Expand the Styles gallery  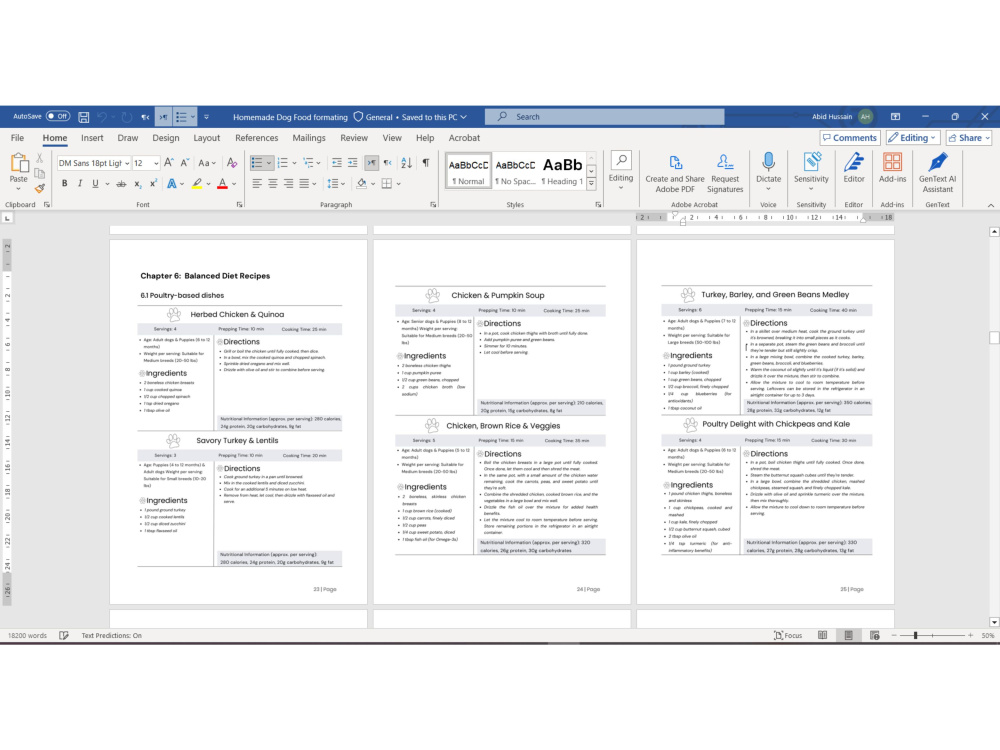[x=591, y=184]
